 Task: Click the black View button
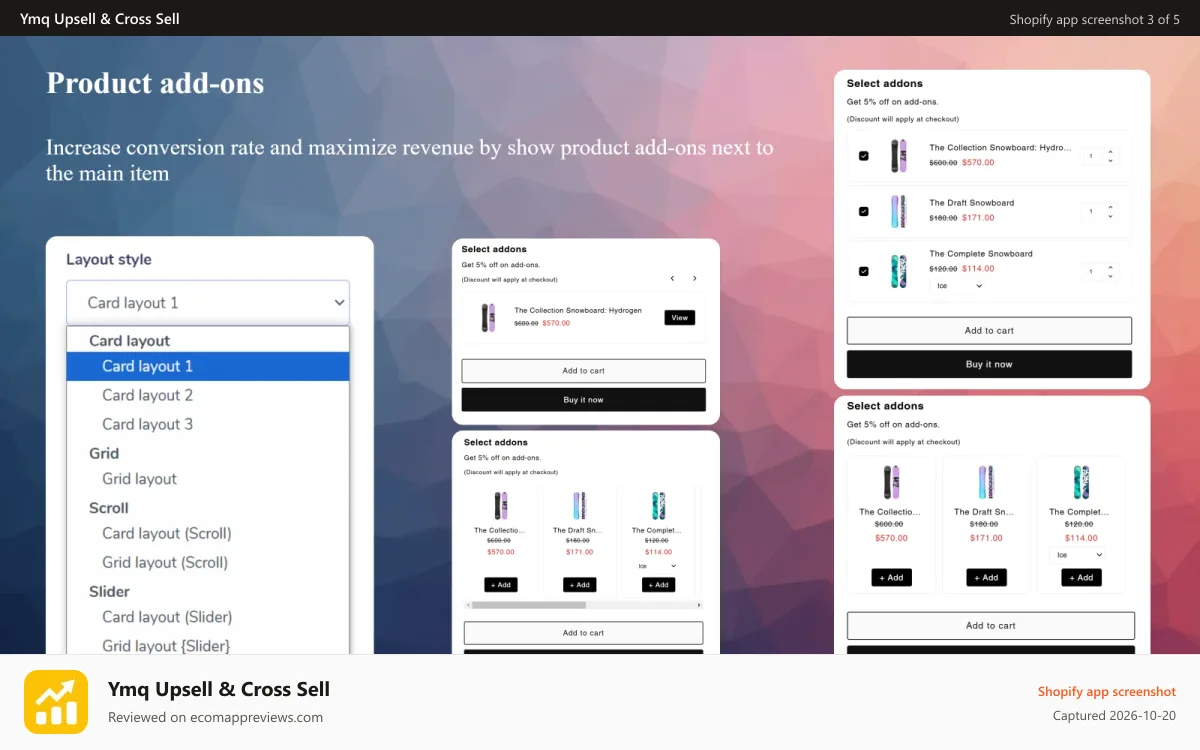680,317
